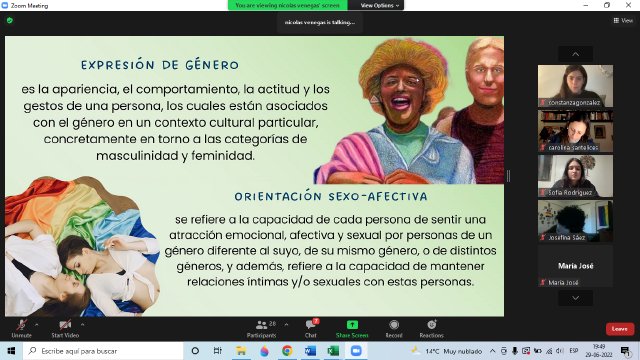Open the Participants panel
Screen dimensions: 640x360
tap(262, 329)
